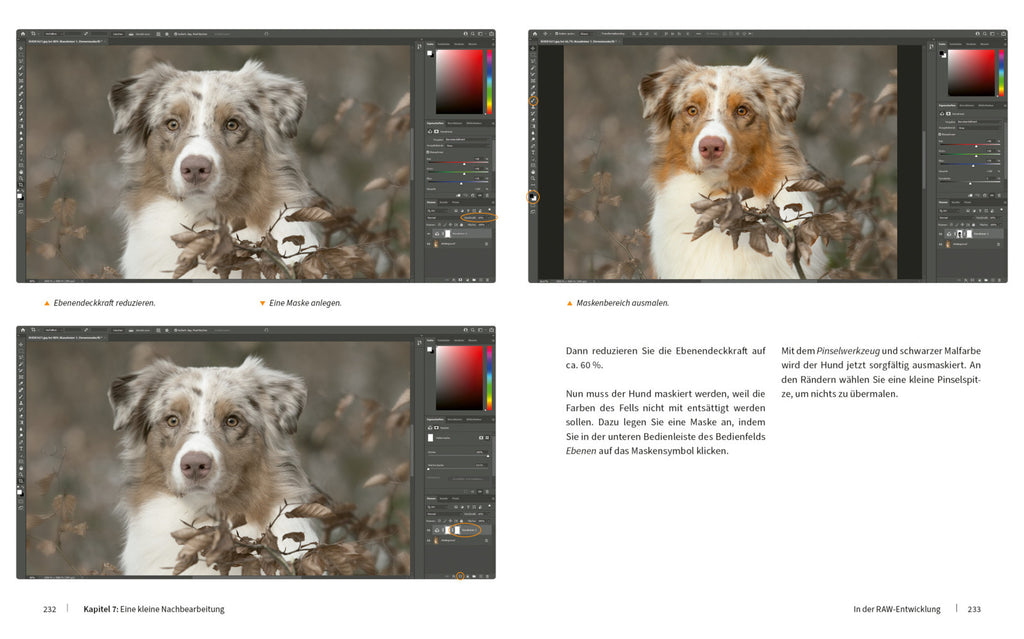Screen dimensions: 1024x639
Task: Click the layer mask thumbnail in top-right Layers panel
Action: [968, 234]
